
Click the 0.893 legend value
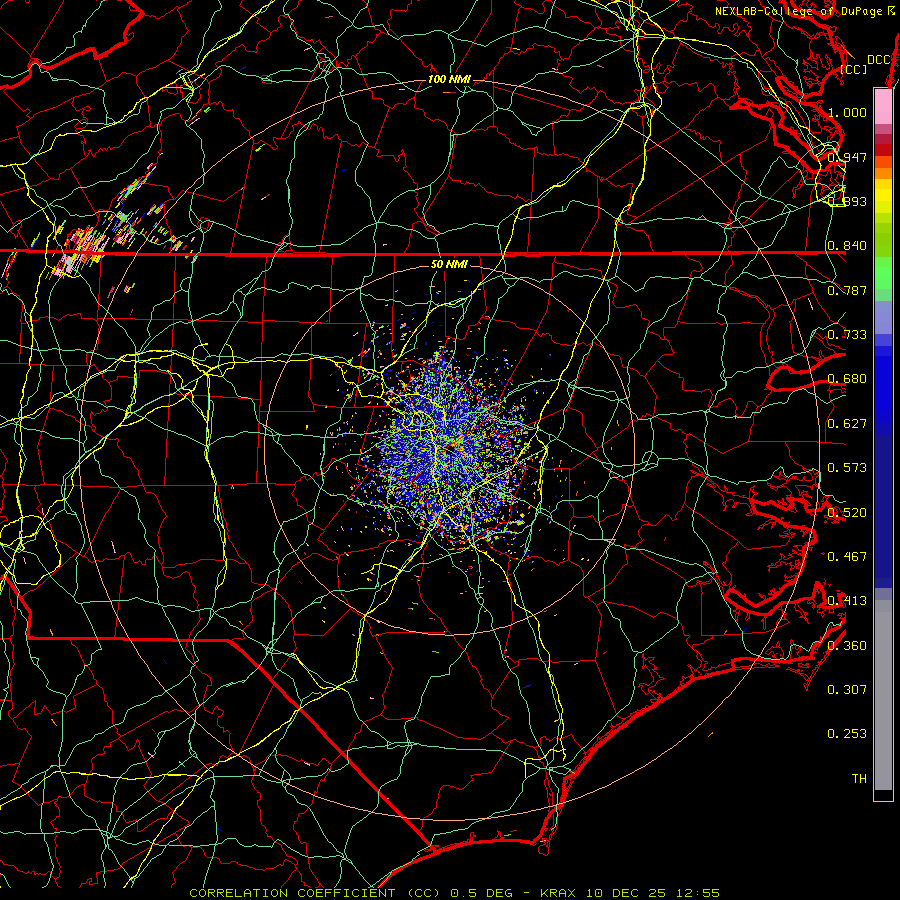847,201
